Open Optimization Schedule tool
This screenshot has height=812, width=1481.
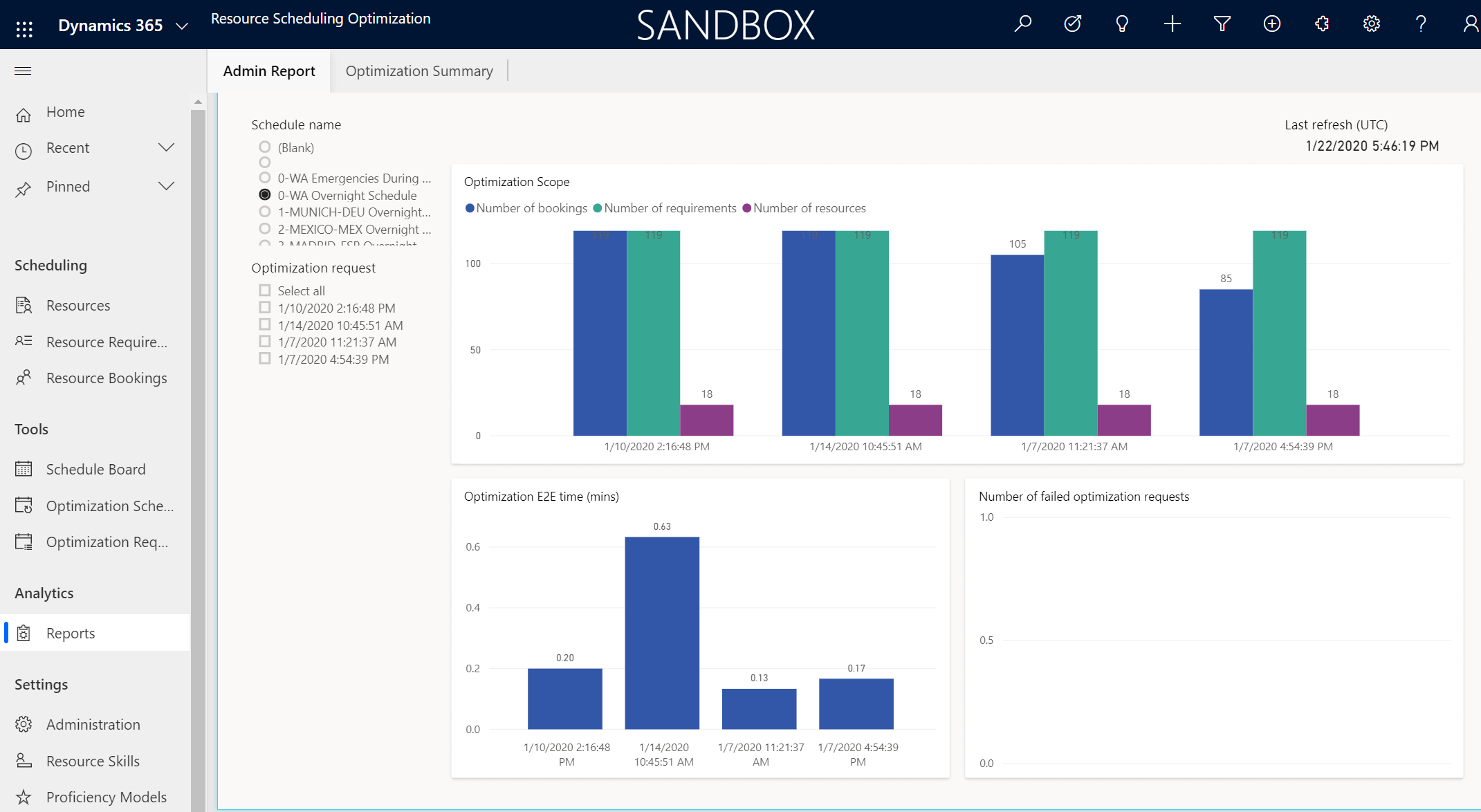pyautogui.click(x=109, y=505)
